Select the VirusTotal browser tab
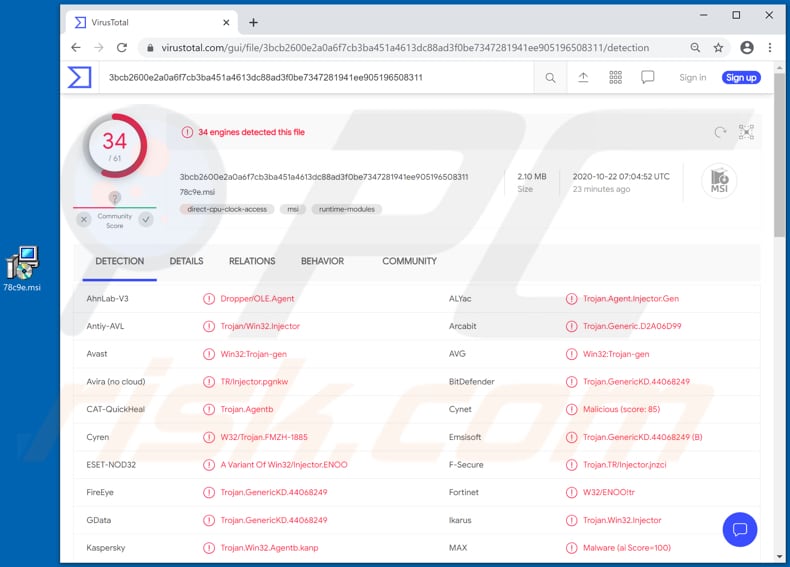This screenshot has height=567, width=790. [x=152, y=22]
